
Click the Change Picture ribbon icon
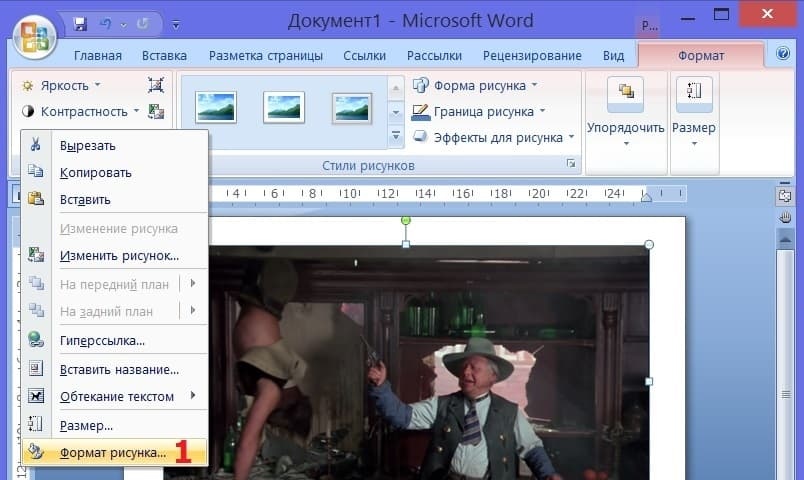click(156, 111)
